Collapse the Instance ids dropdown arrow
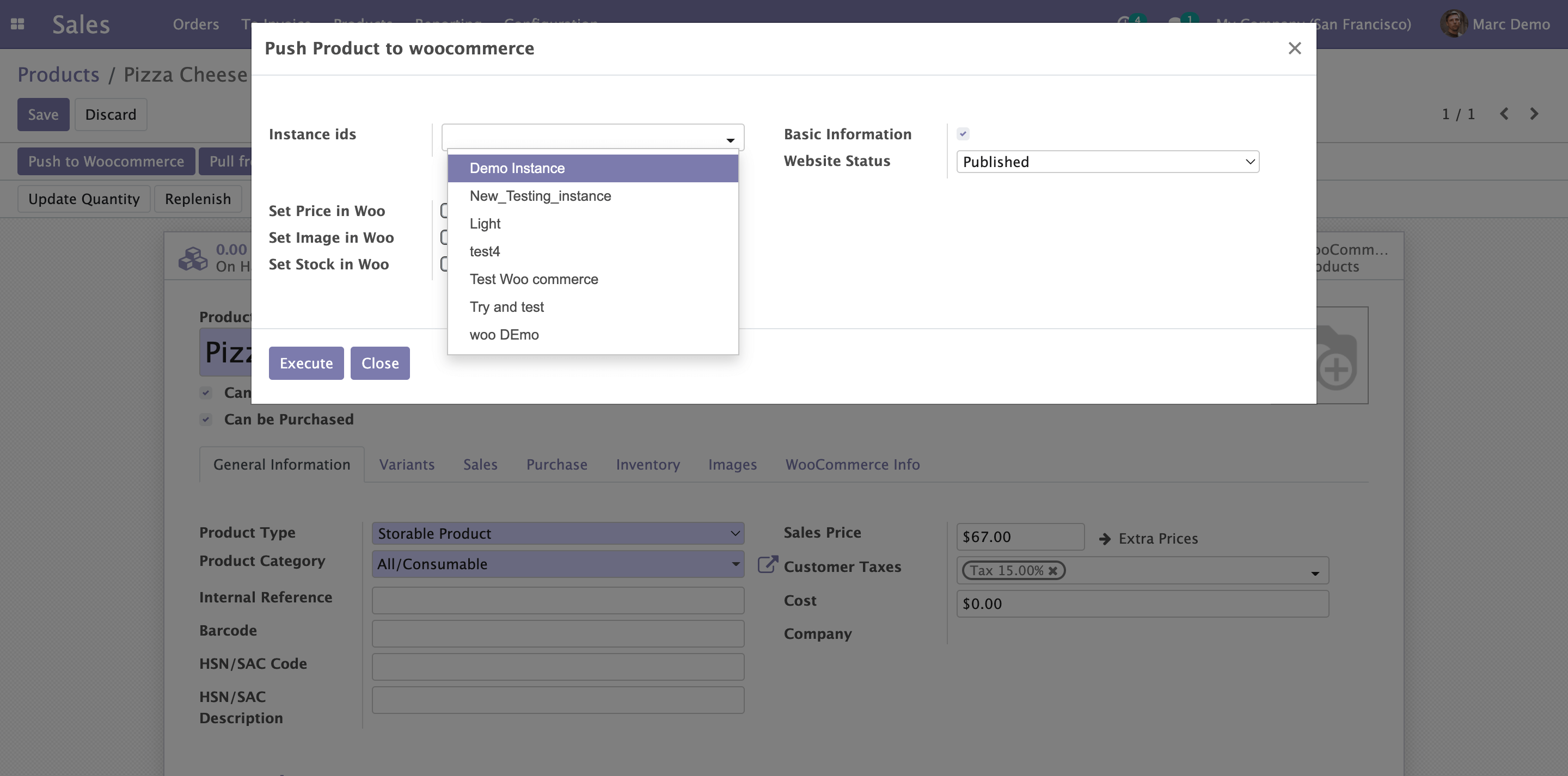 click(730, 140)
